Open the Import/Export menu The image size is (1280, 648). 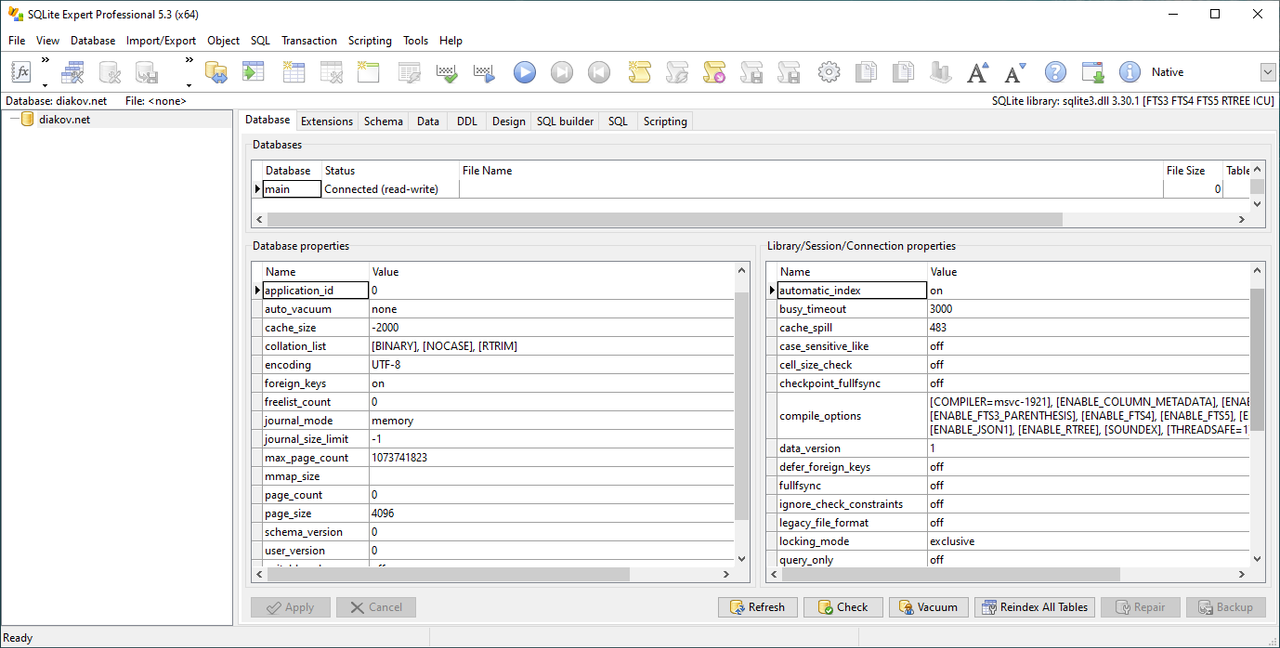point(161,41)
